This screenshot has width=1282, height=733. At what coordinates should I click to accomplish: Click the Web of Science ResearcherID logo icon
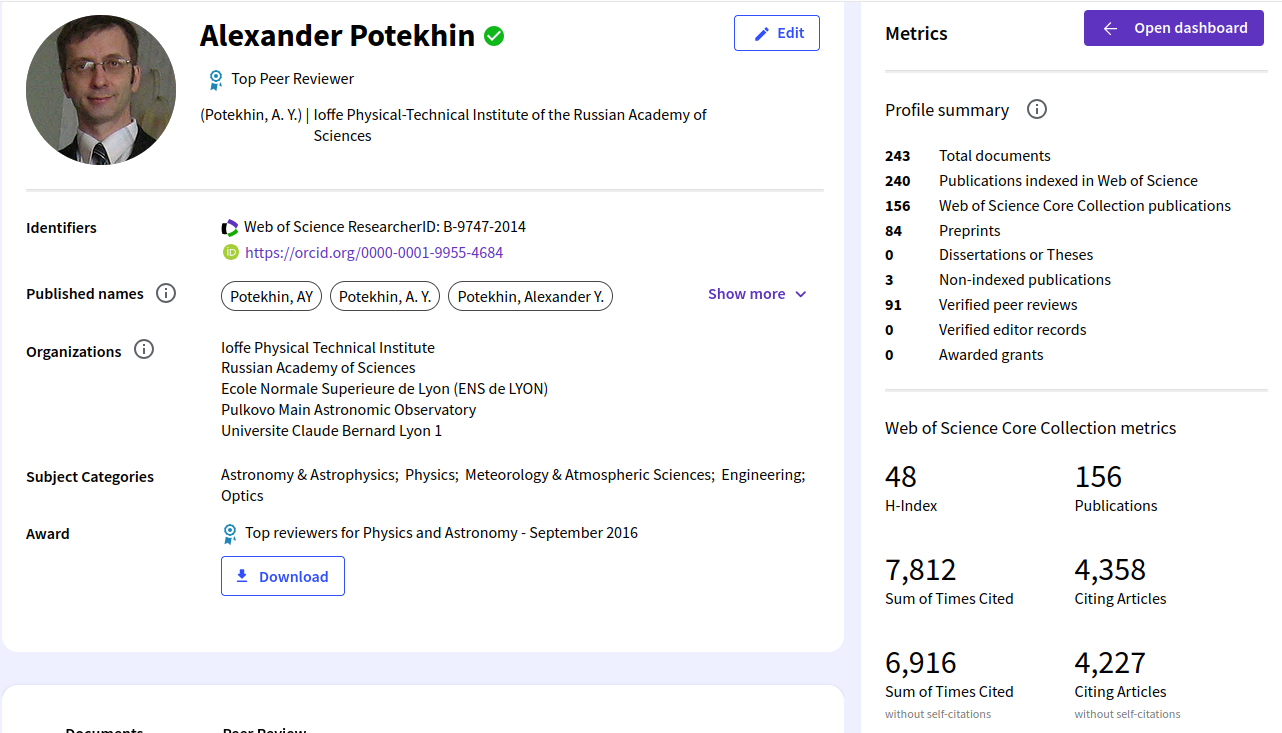tap(230, 228)
